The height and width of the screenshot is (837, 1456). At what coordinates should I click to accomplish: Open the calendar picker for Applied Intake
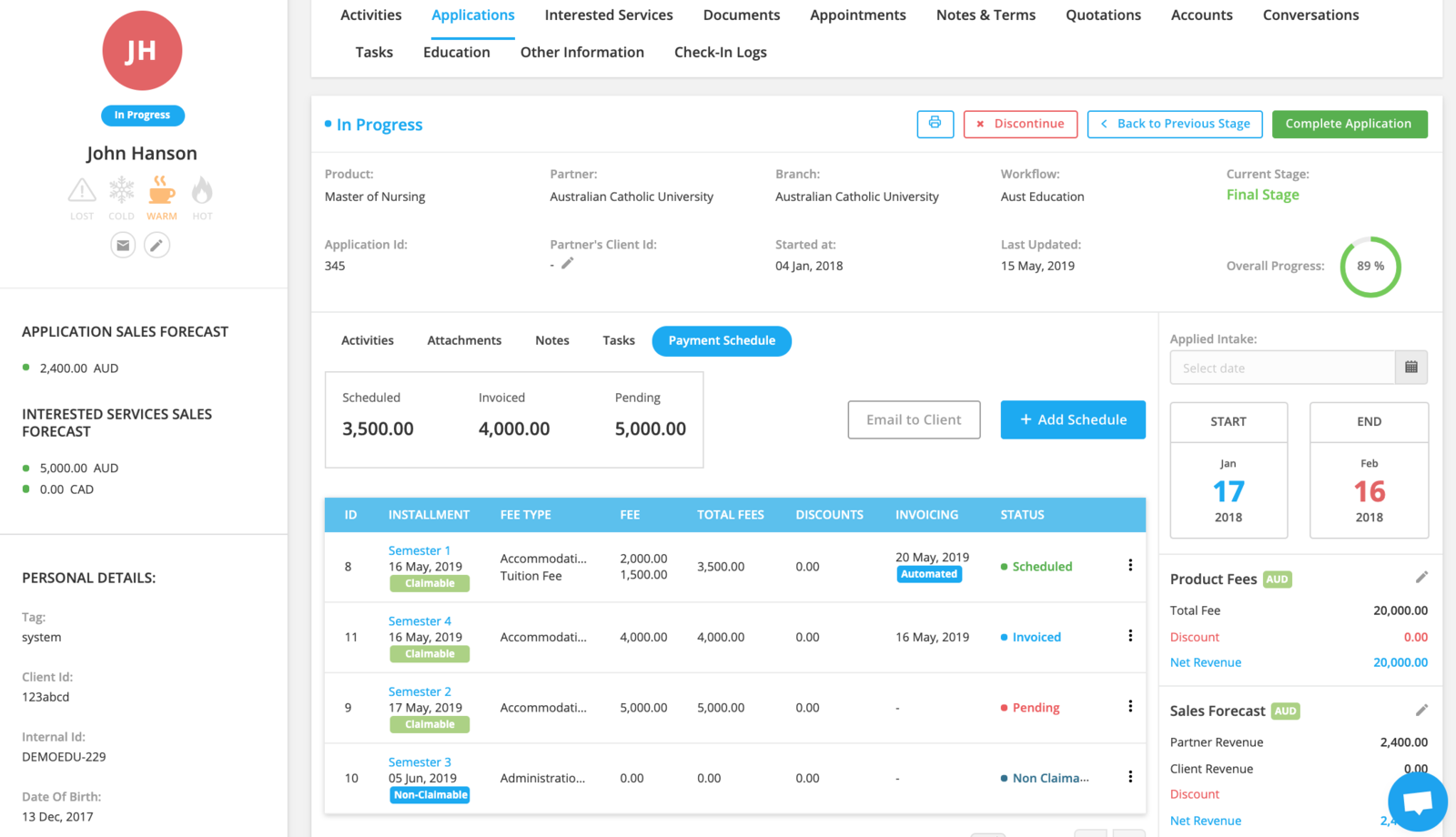click(1411, 368)
